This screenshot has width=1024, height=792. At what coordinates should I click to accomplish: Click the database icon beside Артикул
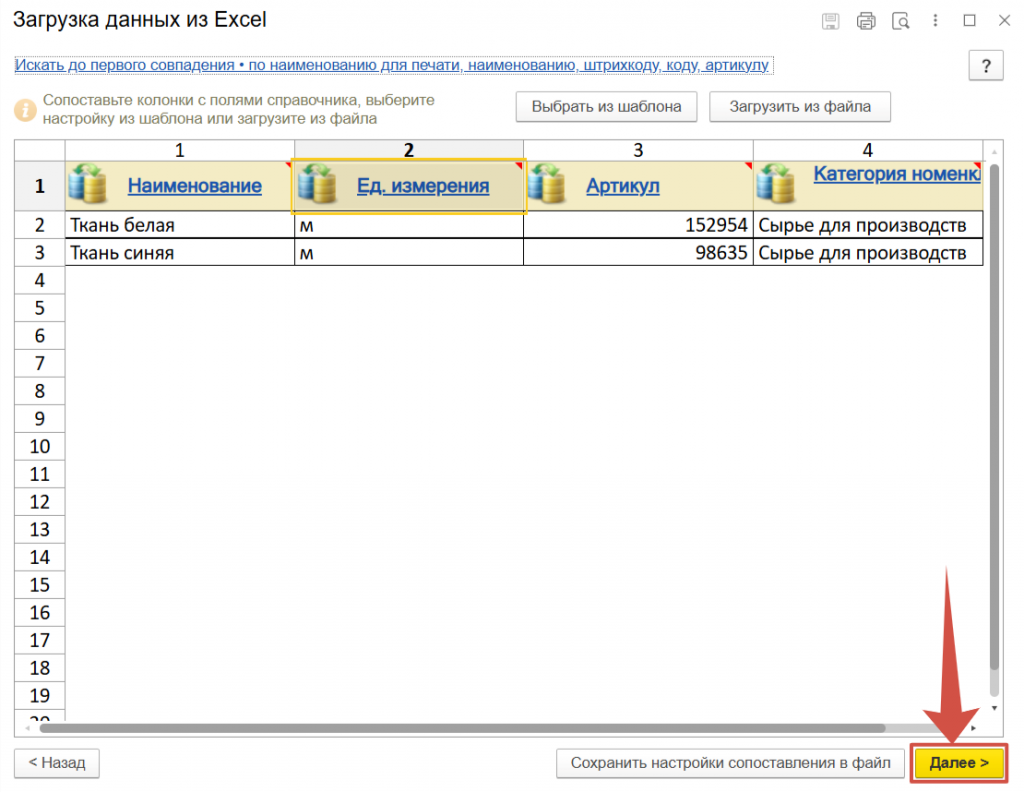(x=548, y=185)
